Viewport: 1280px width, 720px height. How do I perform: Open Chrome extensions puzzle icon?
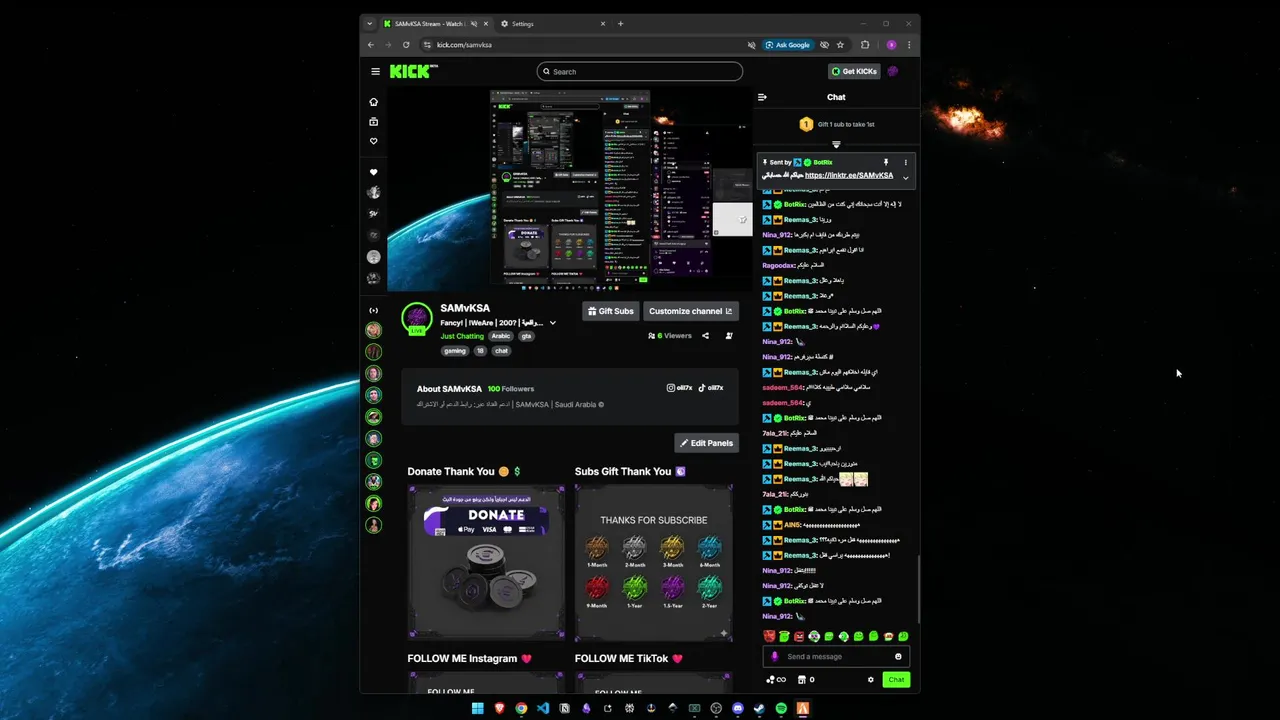pos(865,45)
